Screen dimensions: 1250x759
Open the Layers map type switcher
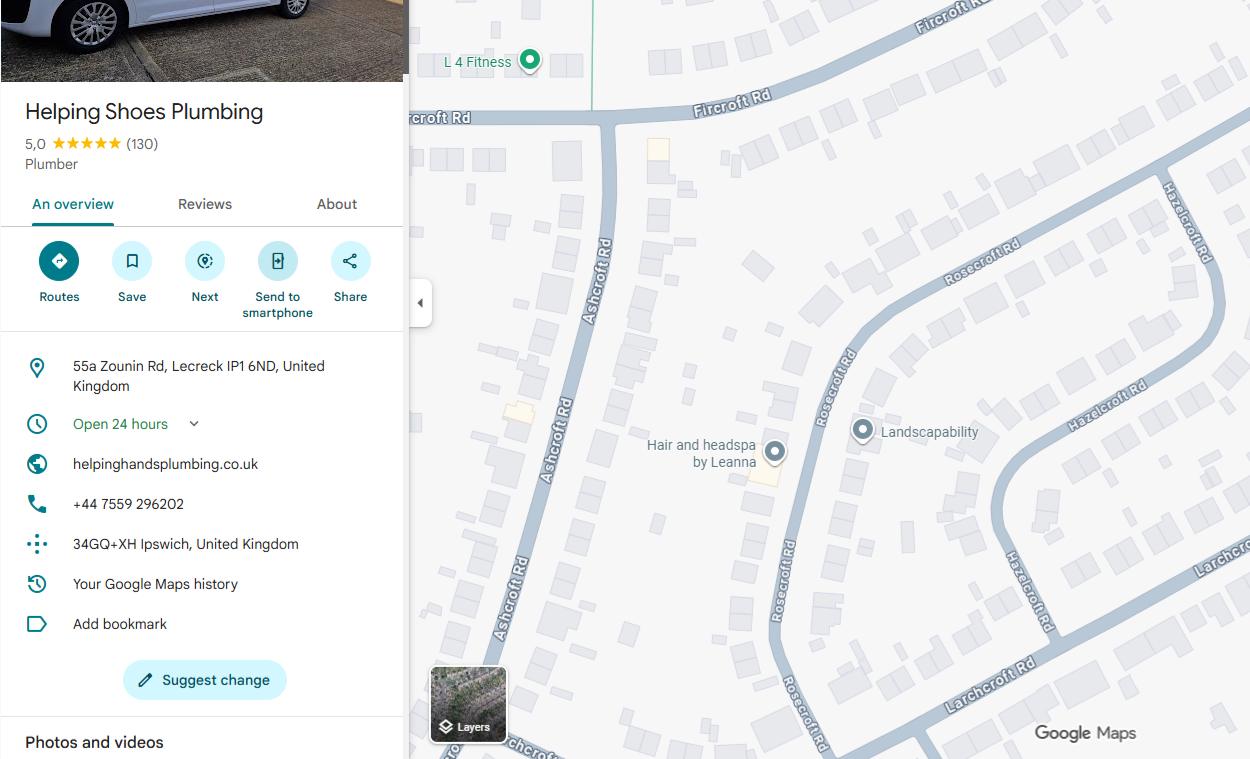pyautogui.click(x=468, y=704)
